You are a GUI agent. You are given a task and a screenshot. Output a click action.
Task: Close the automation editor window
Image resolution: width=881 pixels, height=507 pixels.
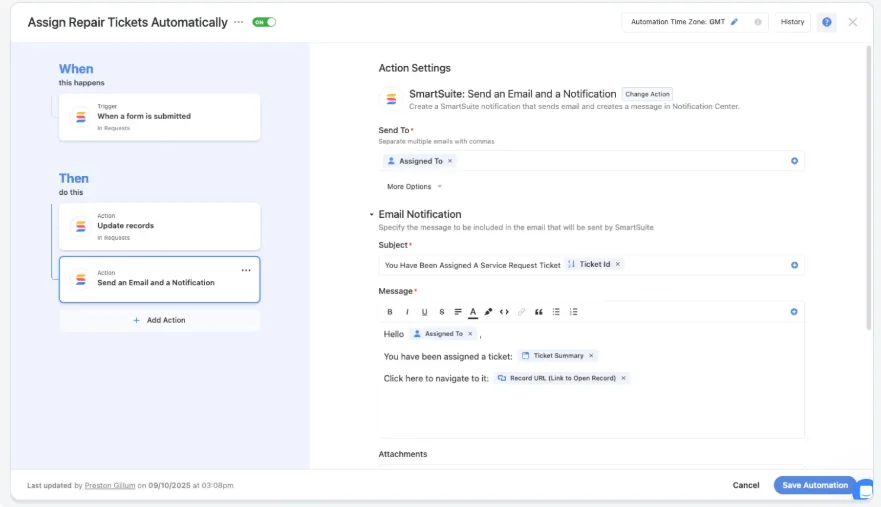pos(852,22)
